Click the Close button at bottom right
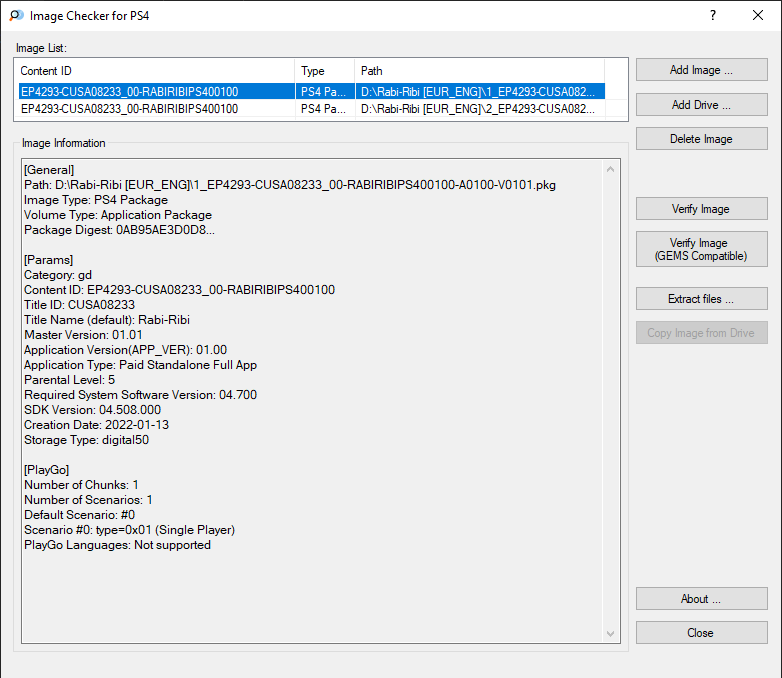 701,633
